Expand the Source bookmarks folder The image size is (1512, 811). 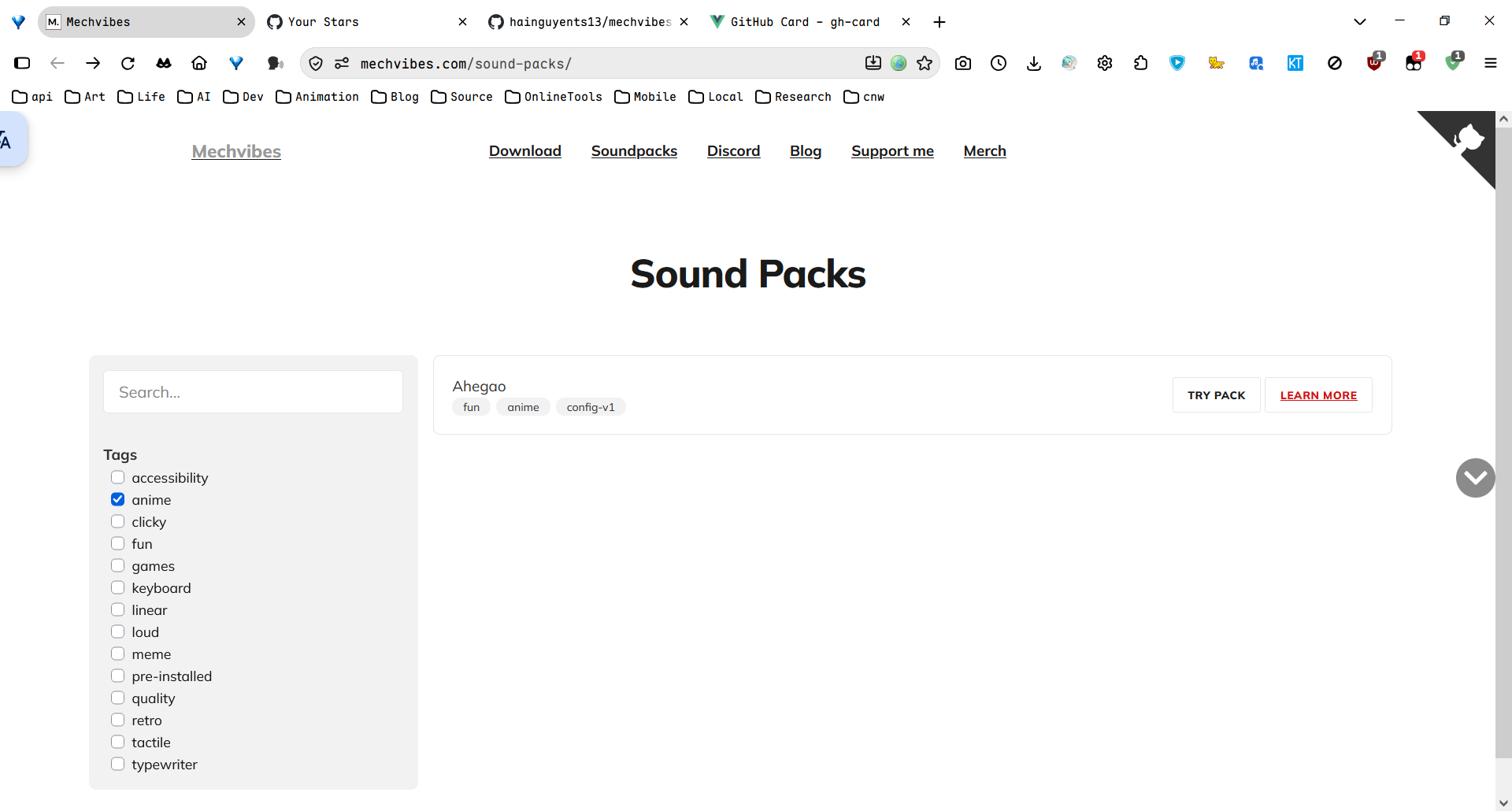(461, 97)
